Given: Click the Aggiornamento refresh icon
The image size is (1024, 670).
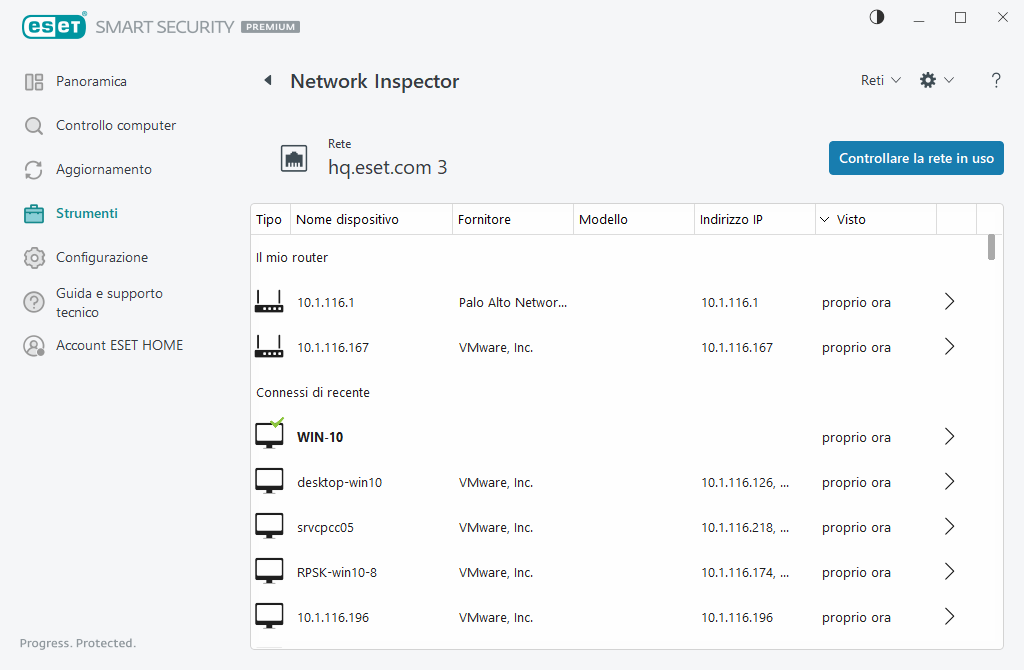Looking at the screenshot, I should click(x=34, y=169).
